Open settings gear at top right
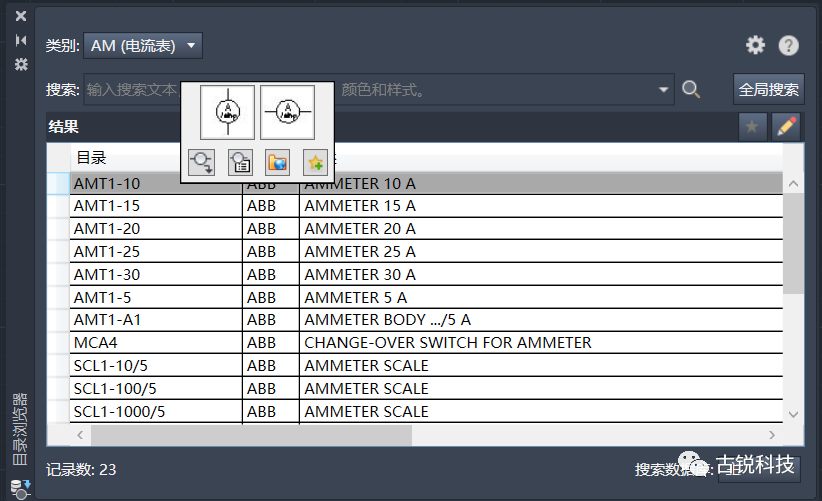Image resolution: width=822 pixels, height=501 pixels. pyautogui.click(x=755, y=45)
